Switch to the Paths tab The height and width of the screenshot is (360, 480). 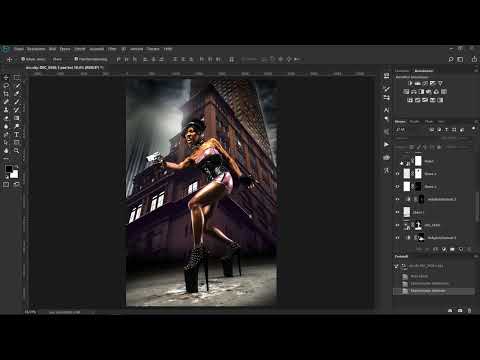429,122
